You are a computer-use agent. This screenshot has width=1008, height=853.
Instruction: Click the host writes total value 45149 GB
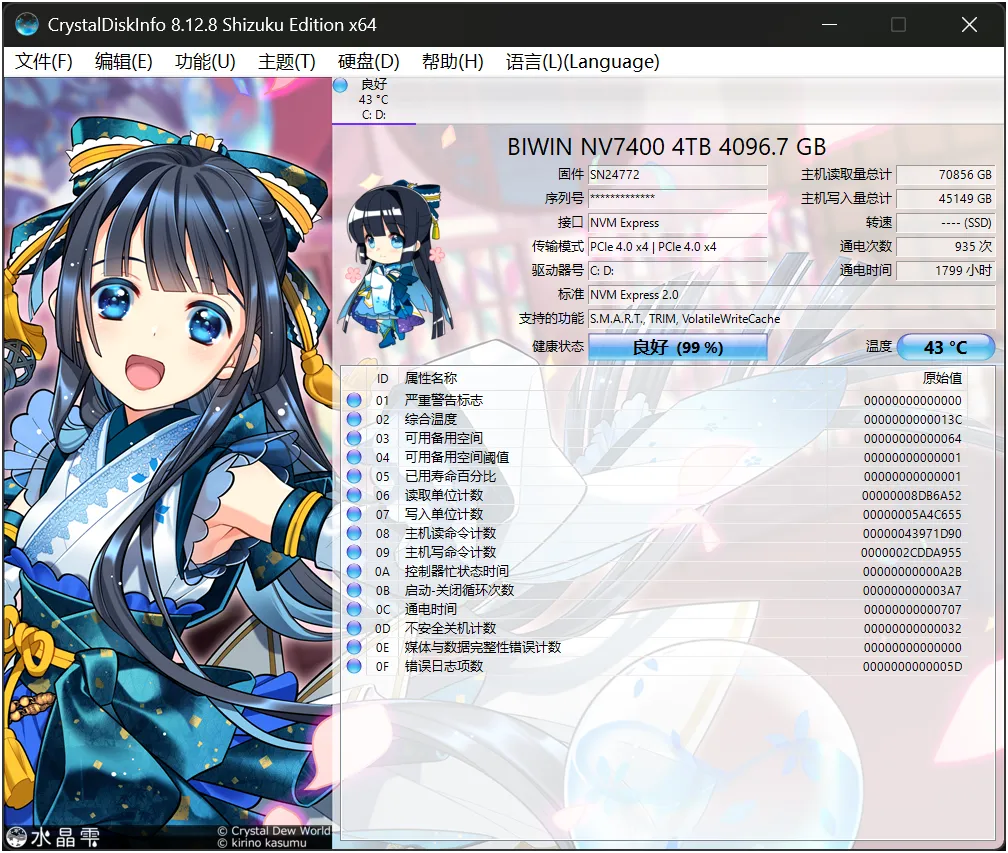[945, 199]
